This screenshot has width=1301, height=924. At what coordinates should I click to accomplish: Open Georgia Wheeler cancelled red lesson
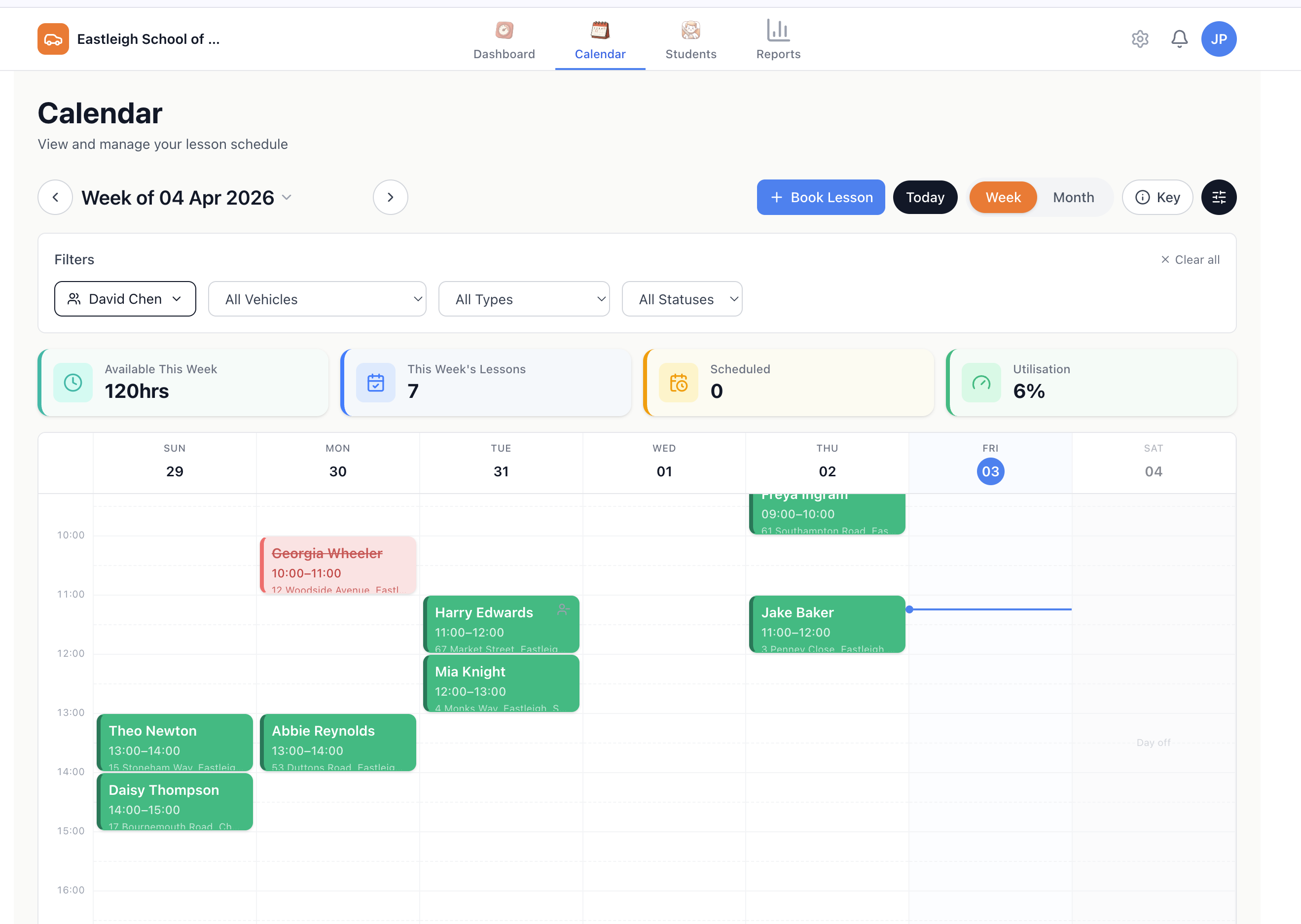337,565
